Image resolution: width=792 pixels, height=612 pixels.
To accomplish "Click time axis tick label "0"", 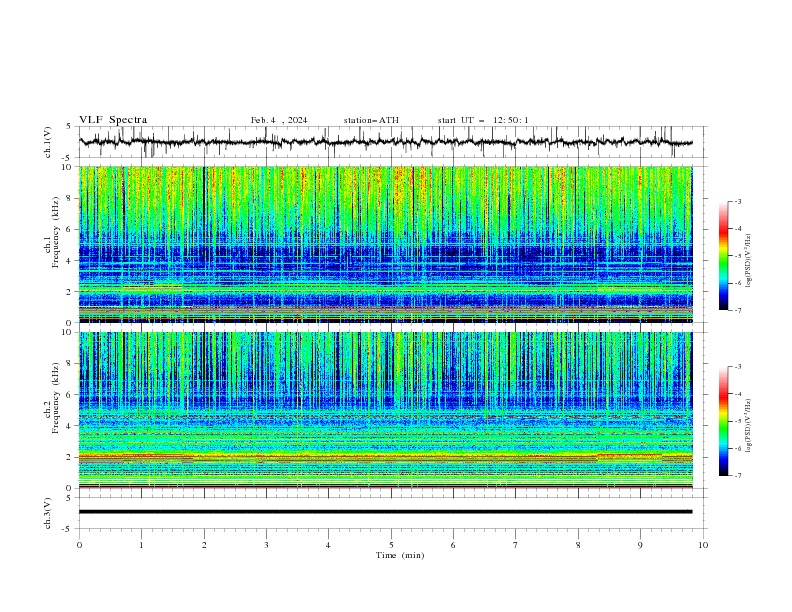I will pyautogui.click(x=79, y=545).
